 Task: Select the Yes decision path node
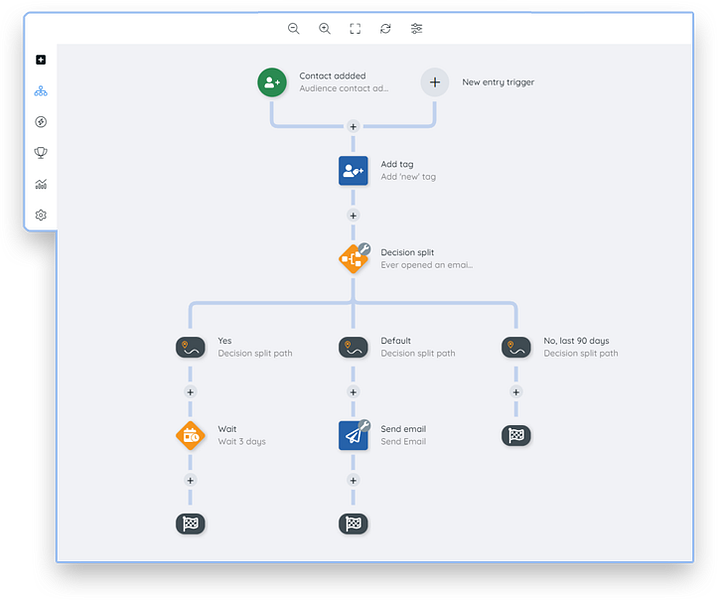tap(190, 348)
